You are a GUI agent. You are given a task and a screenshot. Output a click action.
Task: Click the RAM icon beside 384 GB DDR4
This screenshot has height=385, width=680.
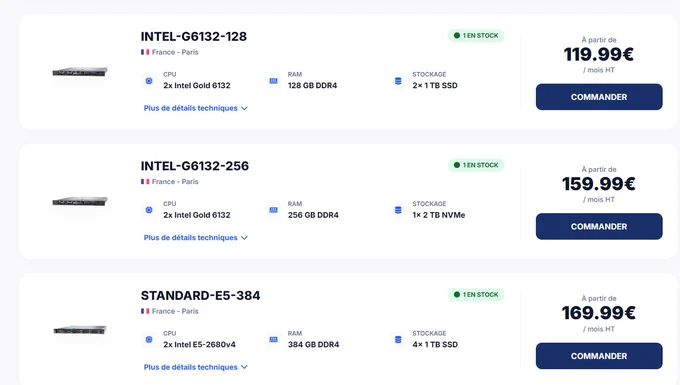(x=273, y=339)
